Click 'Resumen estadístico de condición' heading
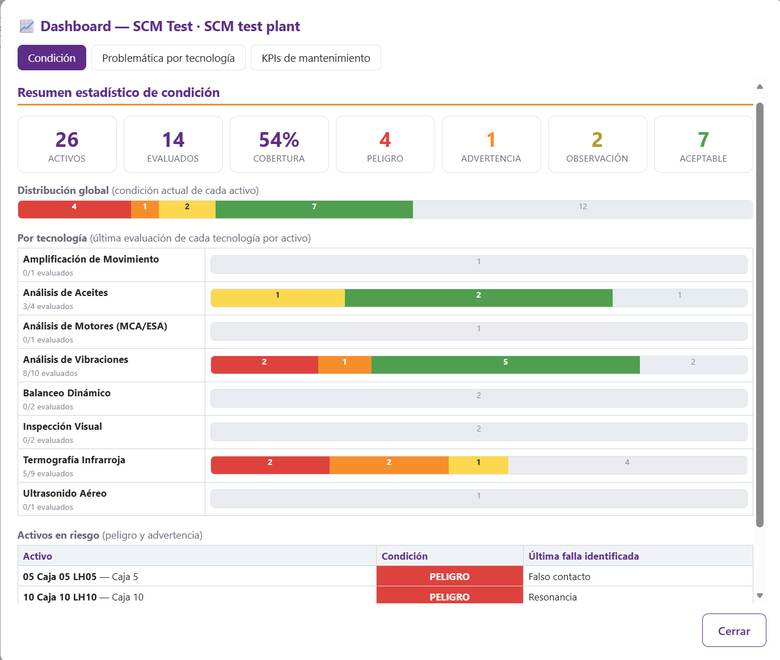This screenshot has width=780, height=660. (x=118, y=93)
